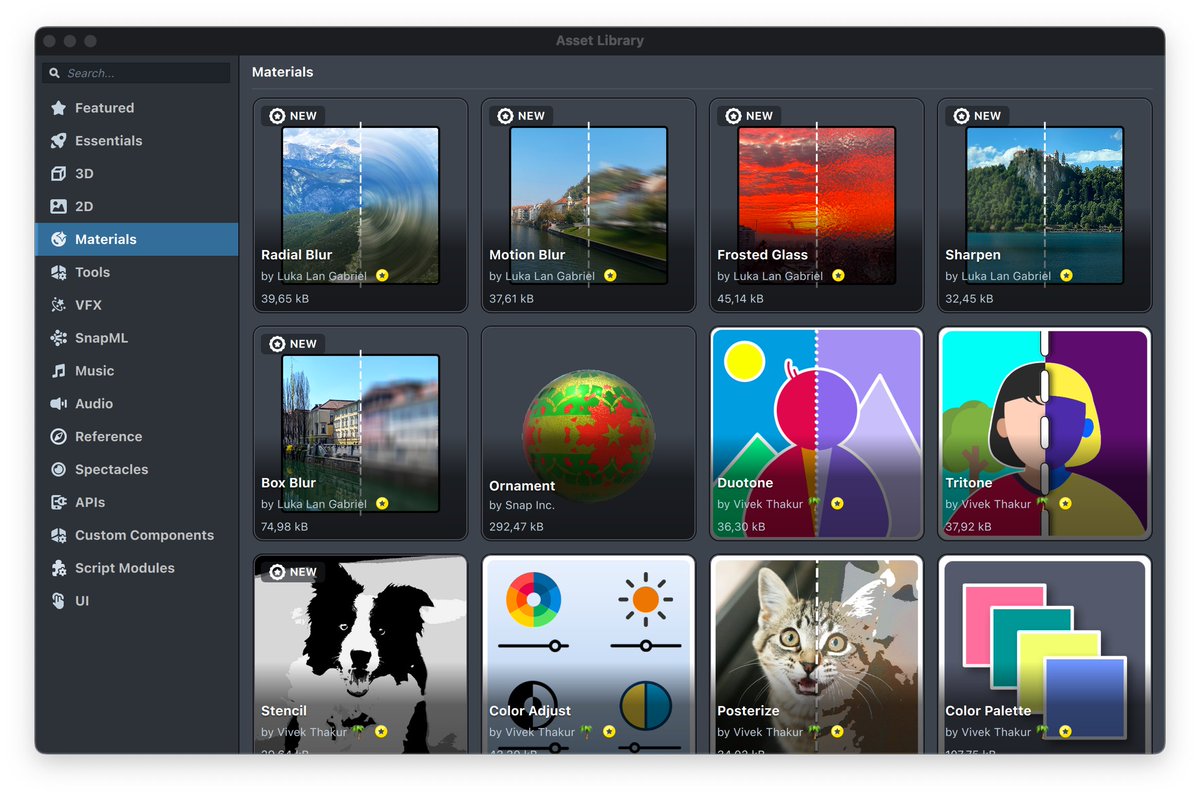
Task: Select the Tools category label
Action: pos(93,272)
